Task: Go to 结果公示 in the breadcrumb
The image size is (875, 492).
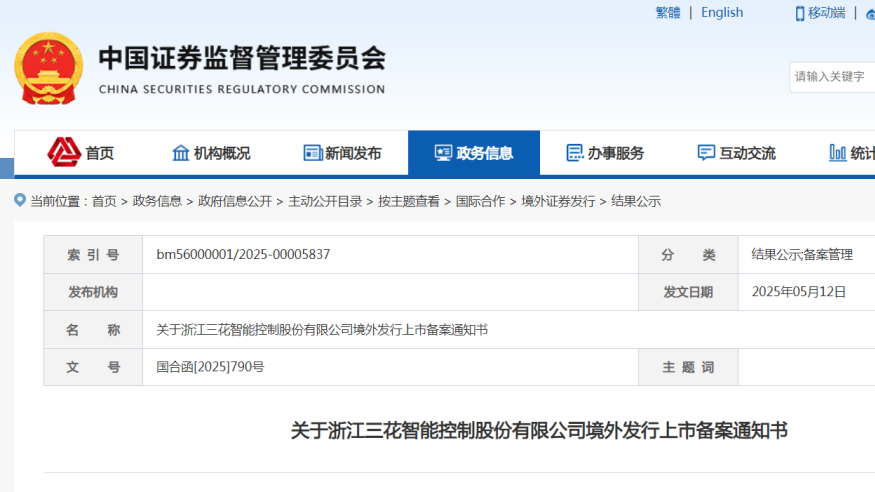Action: click(x=636, y=201)
